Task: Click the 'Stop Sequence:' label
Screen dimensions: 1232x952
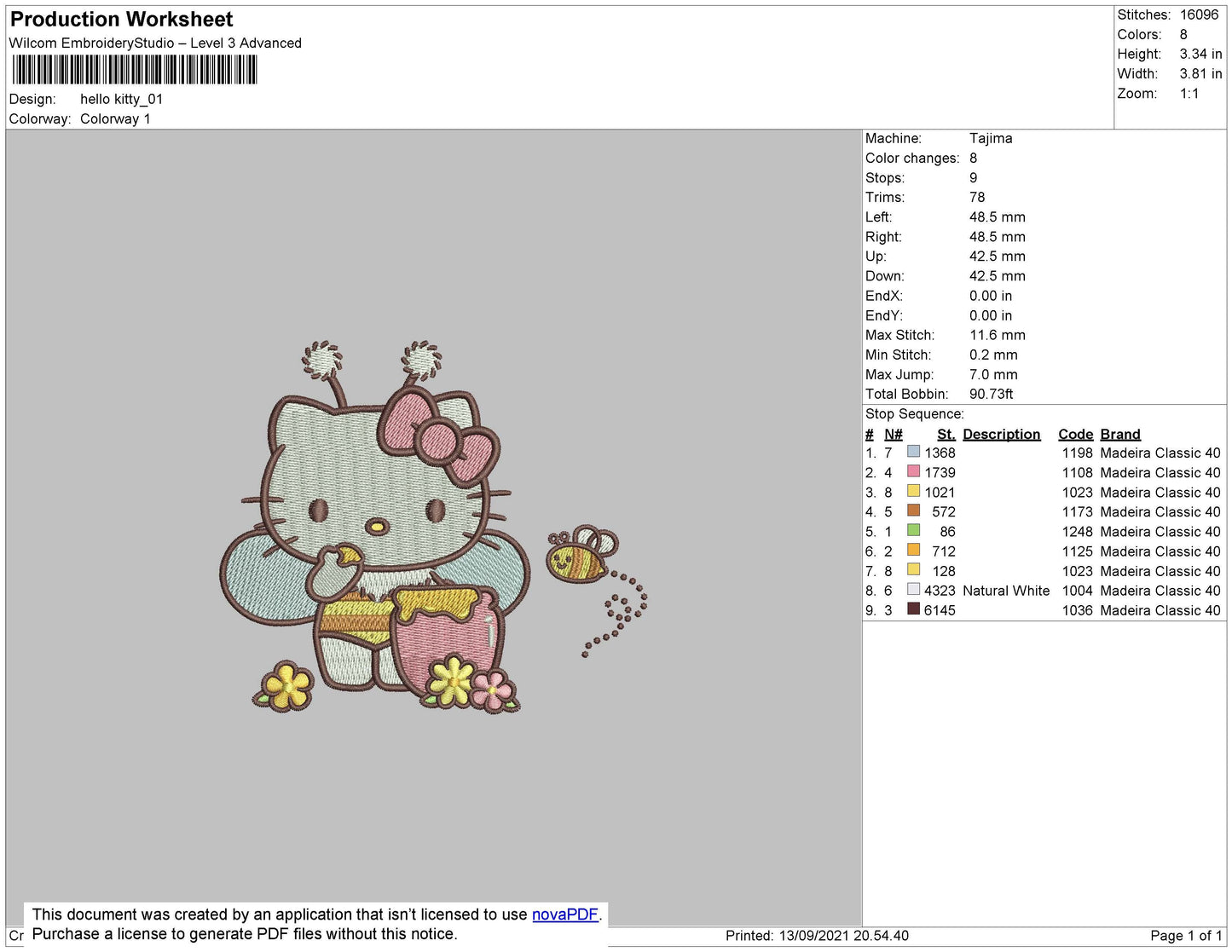Action: point(915,413)
